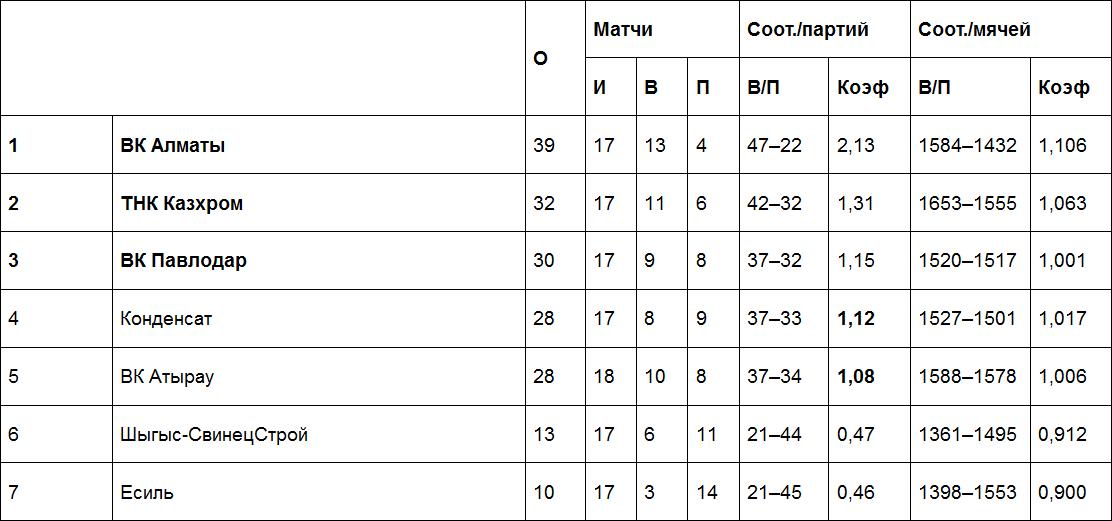Click the ВК Павлодар team name

tap(184, 261)
